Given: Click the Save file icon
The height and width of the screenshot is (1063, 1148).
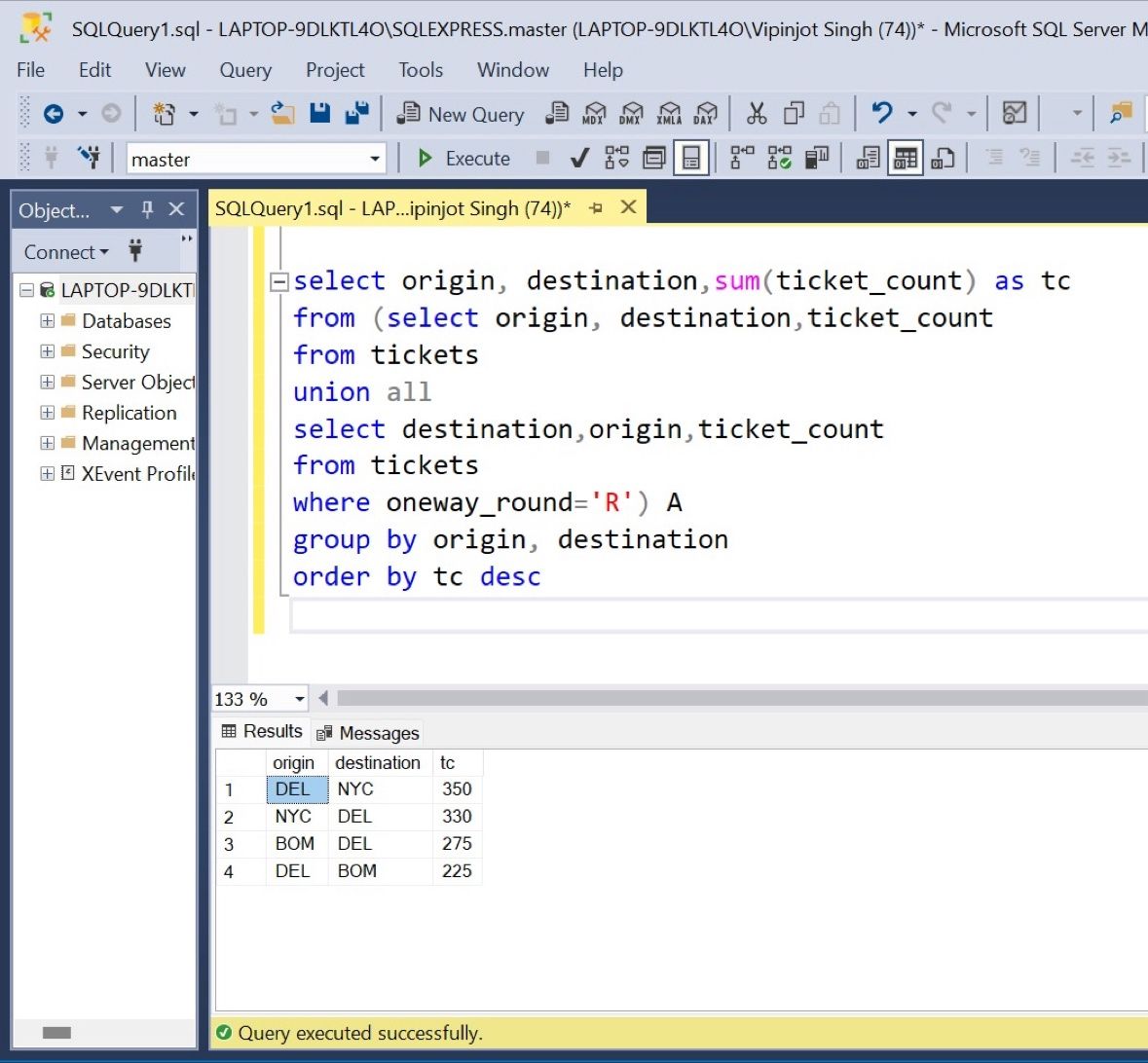Looking at the screenshot, I should pyautogui.click(x=319, y=114).
